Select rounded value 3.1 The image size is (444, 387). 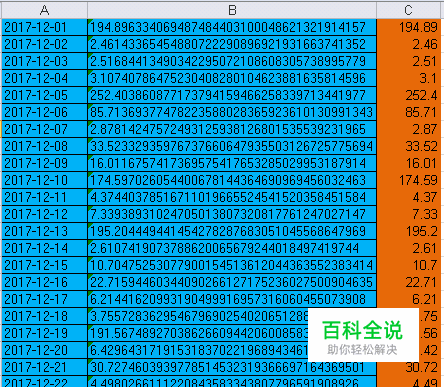[x=408, y=78]
